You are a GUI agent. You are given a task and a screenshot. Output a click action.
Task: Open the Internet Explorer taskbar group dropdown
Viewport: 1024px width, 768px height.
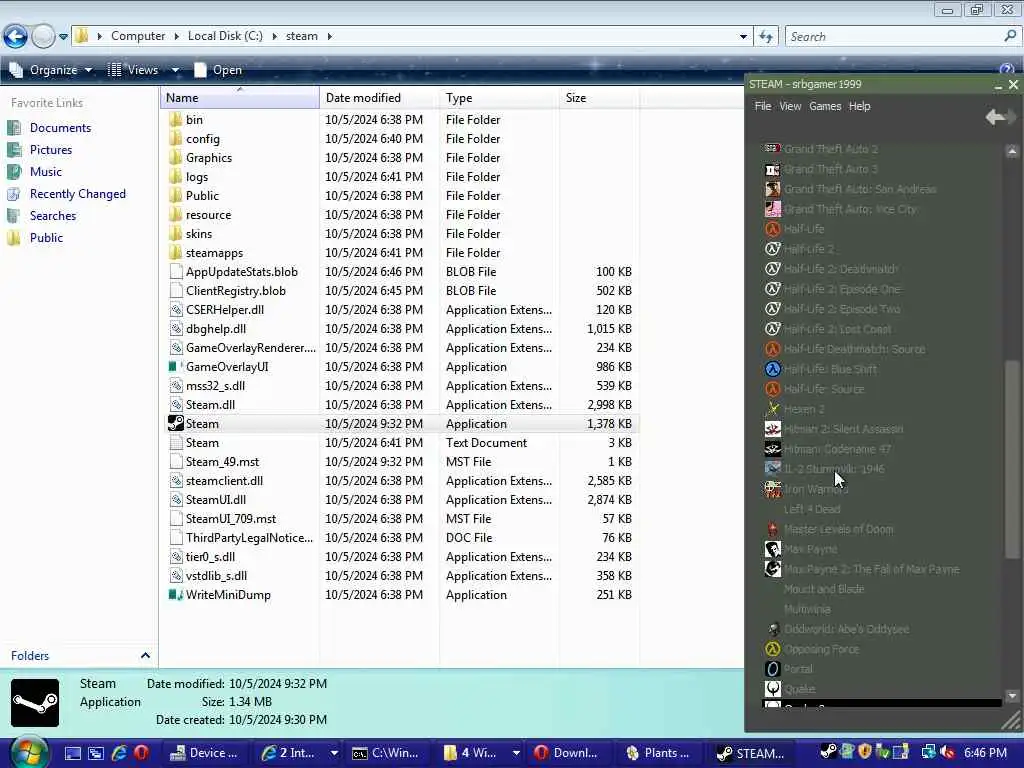334,753
